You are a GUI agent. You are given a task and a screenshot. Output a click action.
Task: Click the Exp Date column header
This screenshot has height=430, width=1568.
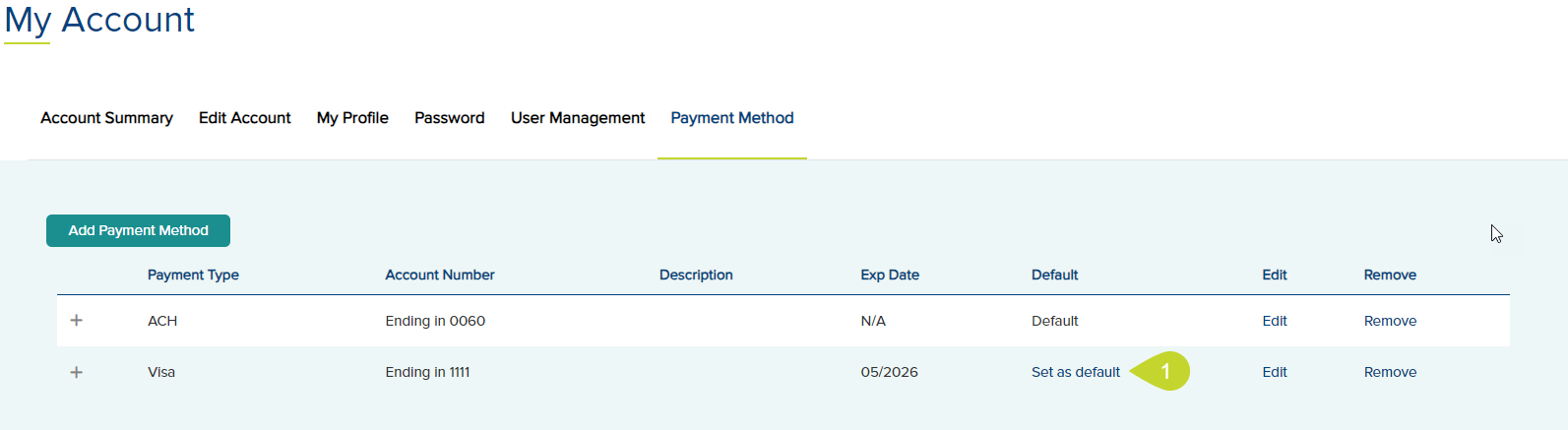click(890, 275)
